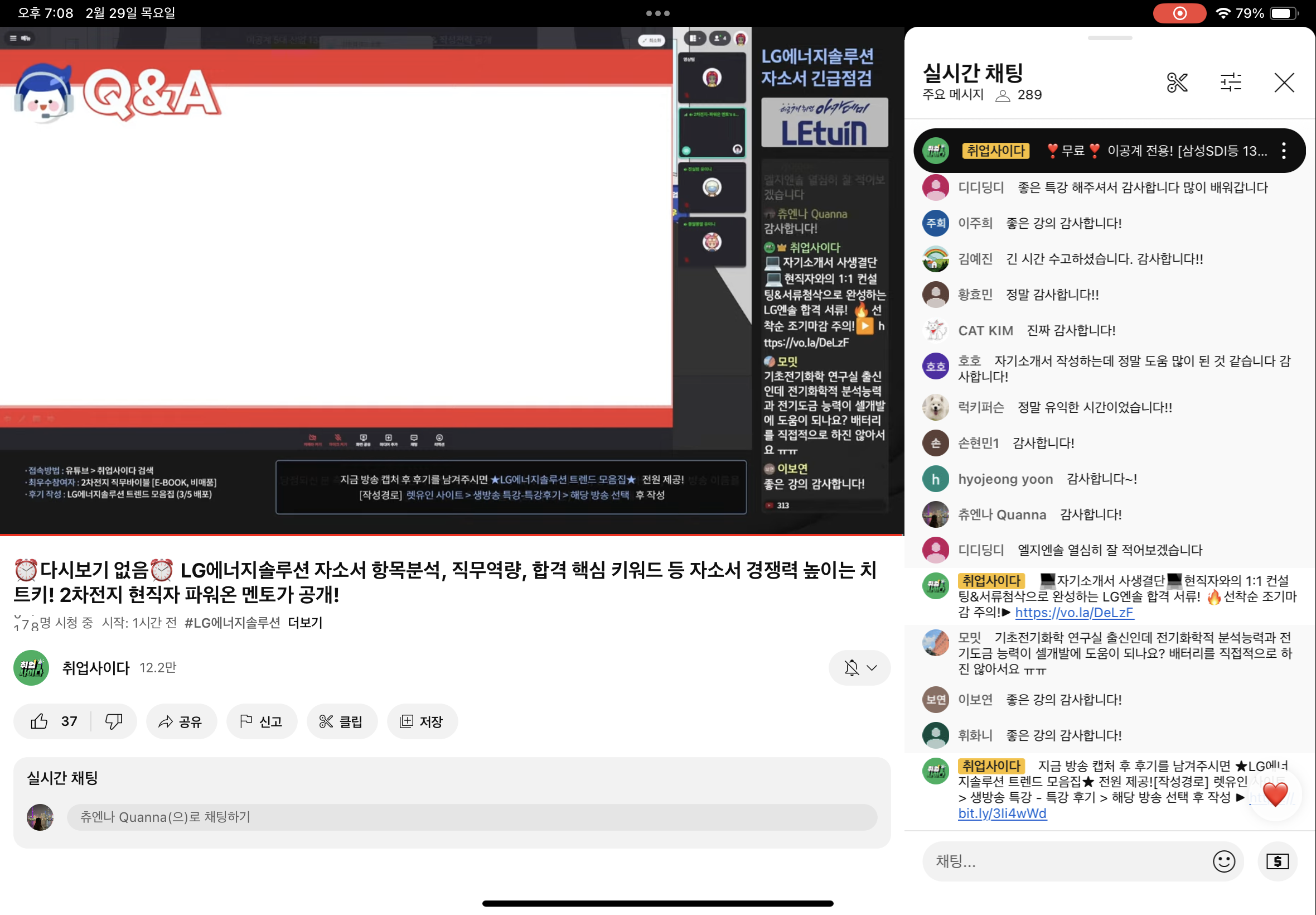
Task: Open the #LG에너지솔루션 hashtag
Action: [232, 623]
